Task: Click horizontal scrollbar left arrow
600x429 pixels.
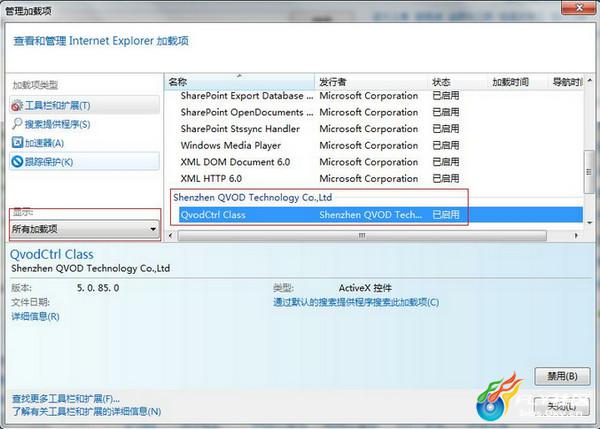Action: (170, 236)
